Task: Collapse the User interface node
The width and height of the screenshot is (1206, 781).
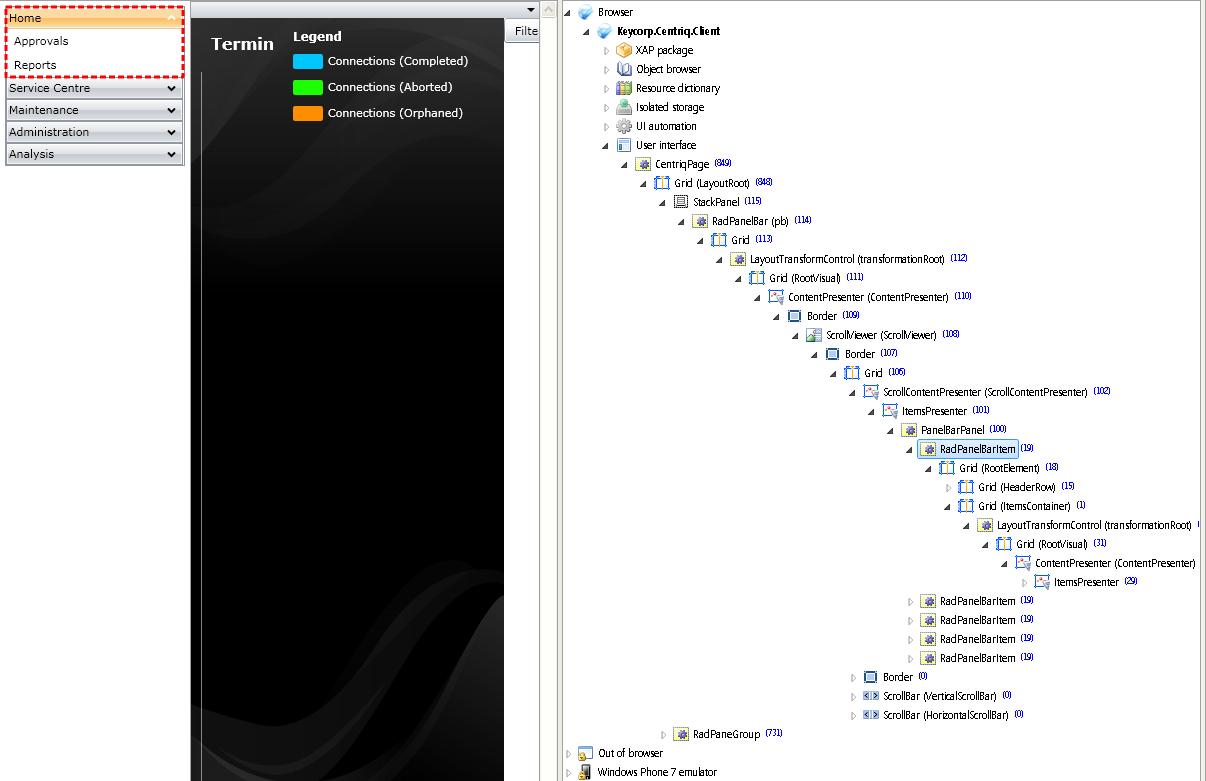Action: click(x=606, y=145)
